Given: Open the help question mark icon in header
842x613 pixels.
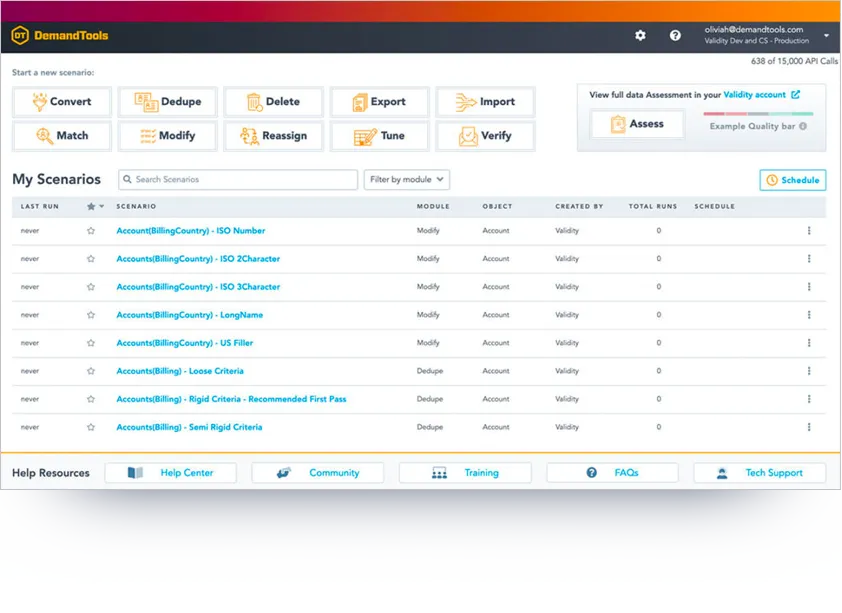Looking at the screenshot, I should click(675, 35).
